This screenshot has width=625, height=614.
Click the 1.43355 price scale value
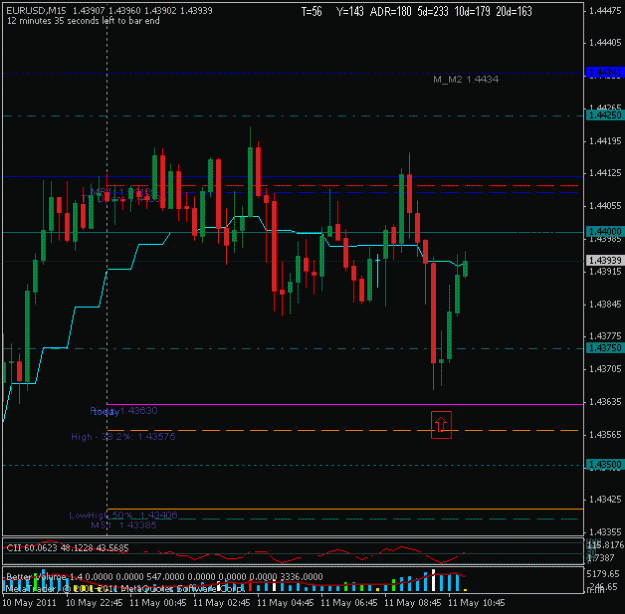coord(605,532)
